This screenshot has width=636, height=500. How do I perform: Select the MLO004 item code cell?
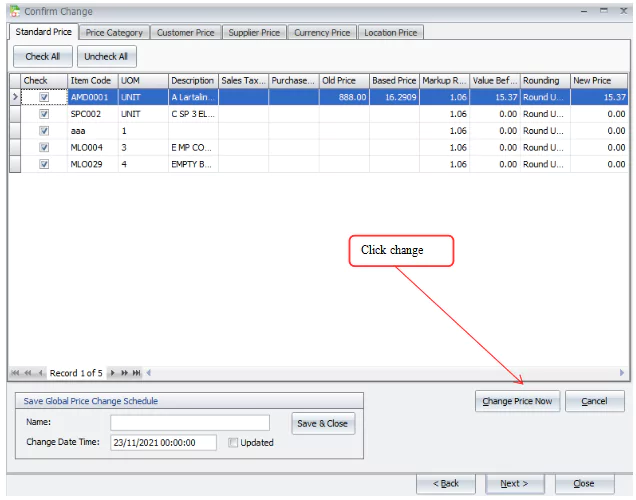[92, 147]
